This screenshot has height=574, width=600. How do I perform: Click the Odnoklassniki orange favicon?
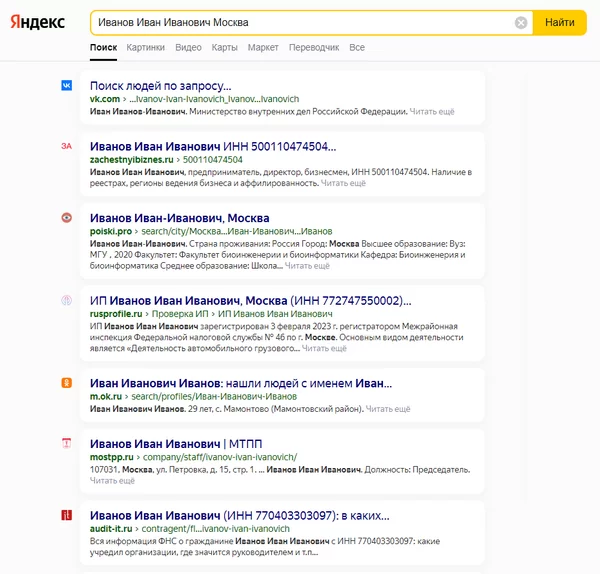point(67,383)
